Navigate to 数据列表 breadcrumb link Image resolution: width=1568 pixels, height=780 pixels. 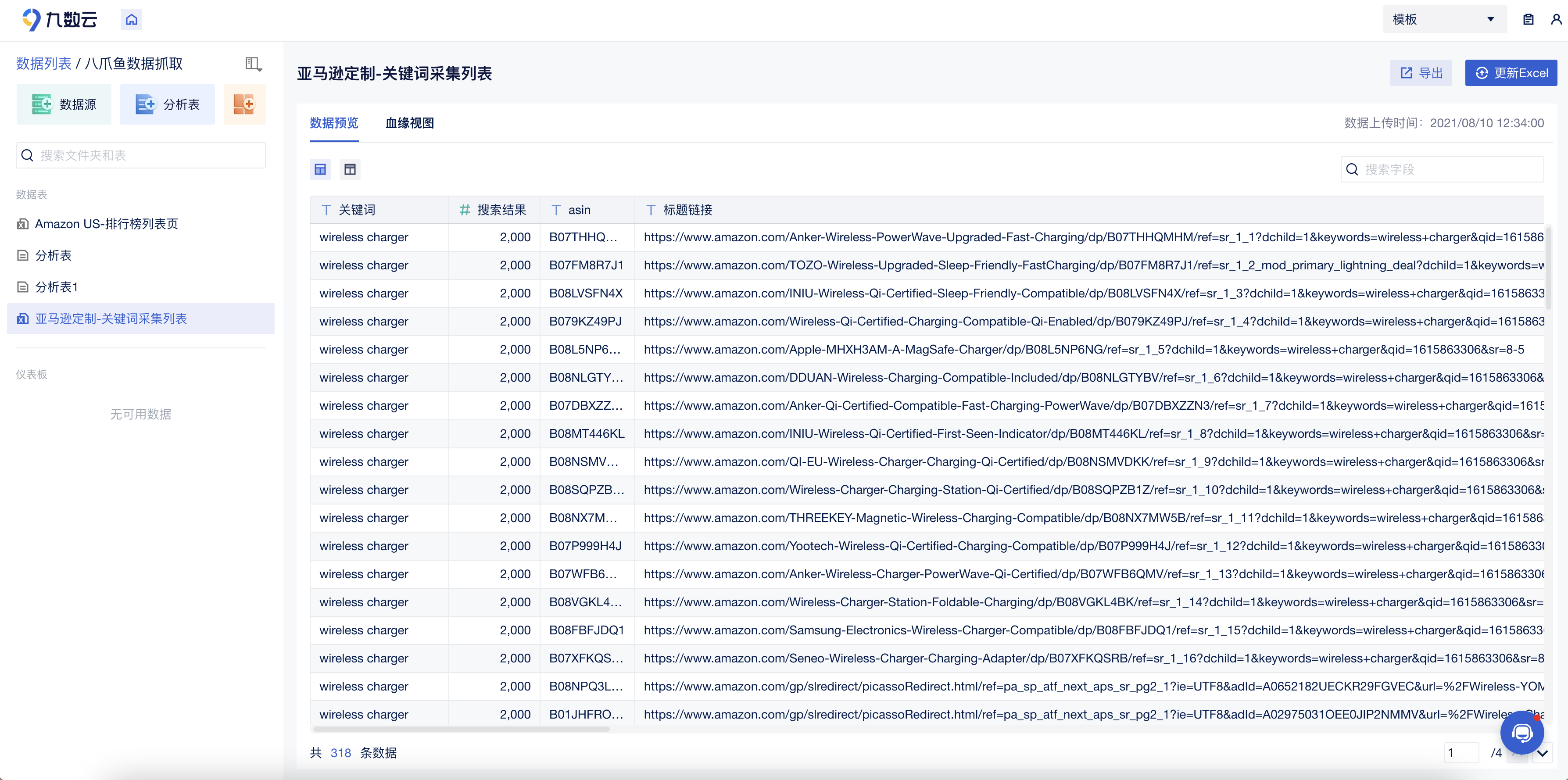click(x=43, y=63)
